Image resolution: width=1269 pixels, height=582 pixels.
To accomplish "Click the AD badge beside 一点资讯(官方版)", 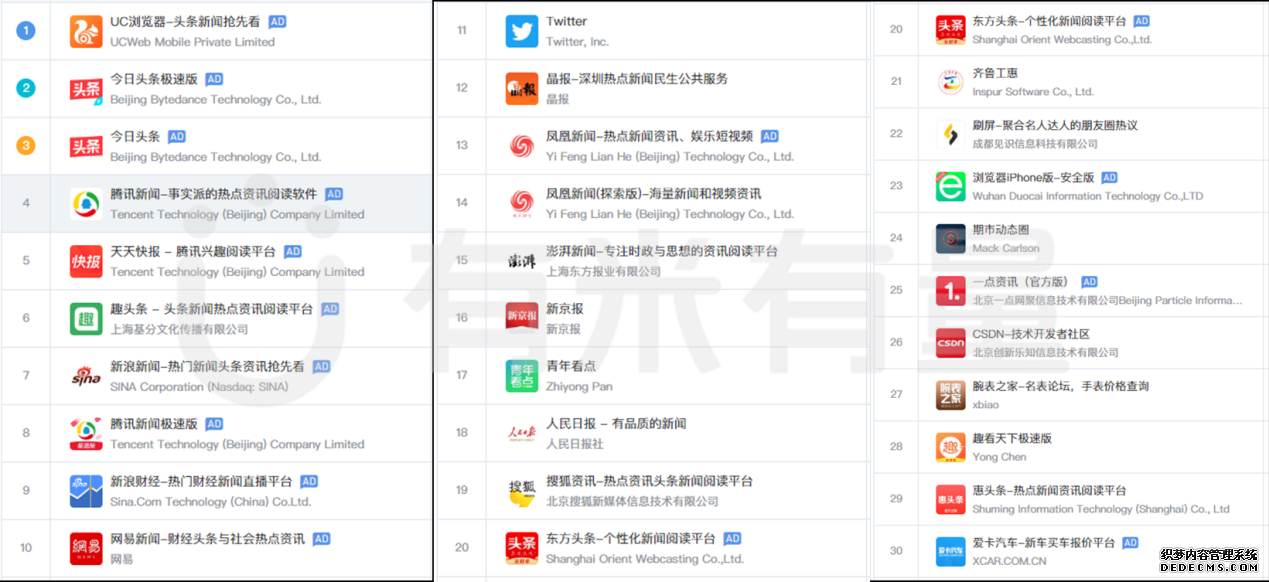I will tap(1089, 282).
